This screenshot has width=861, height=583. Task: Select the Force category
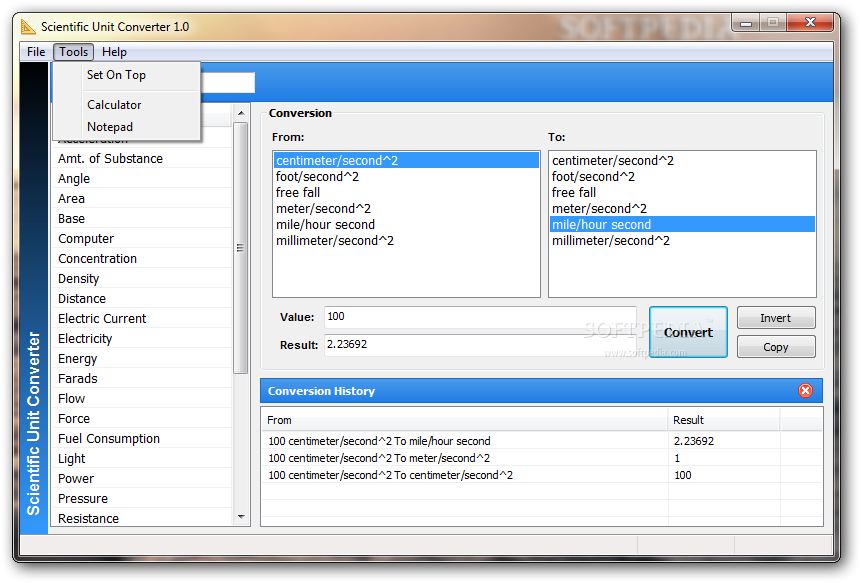click(x=142, y=419)
